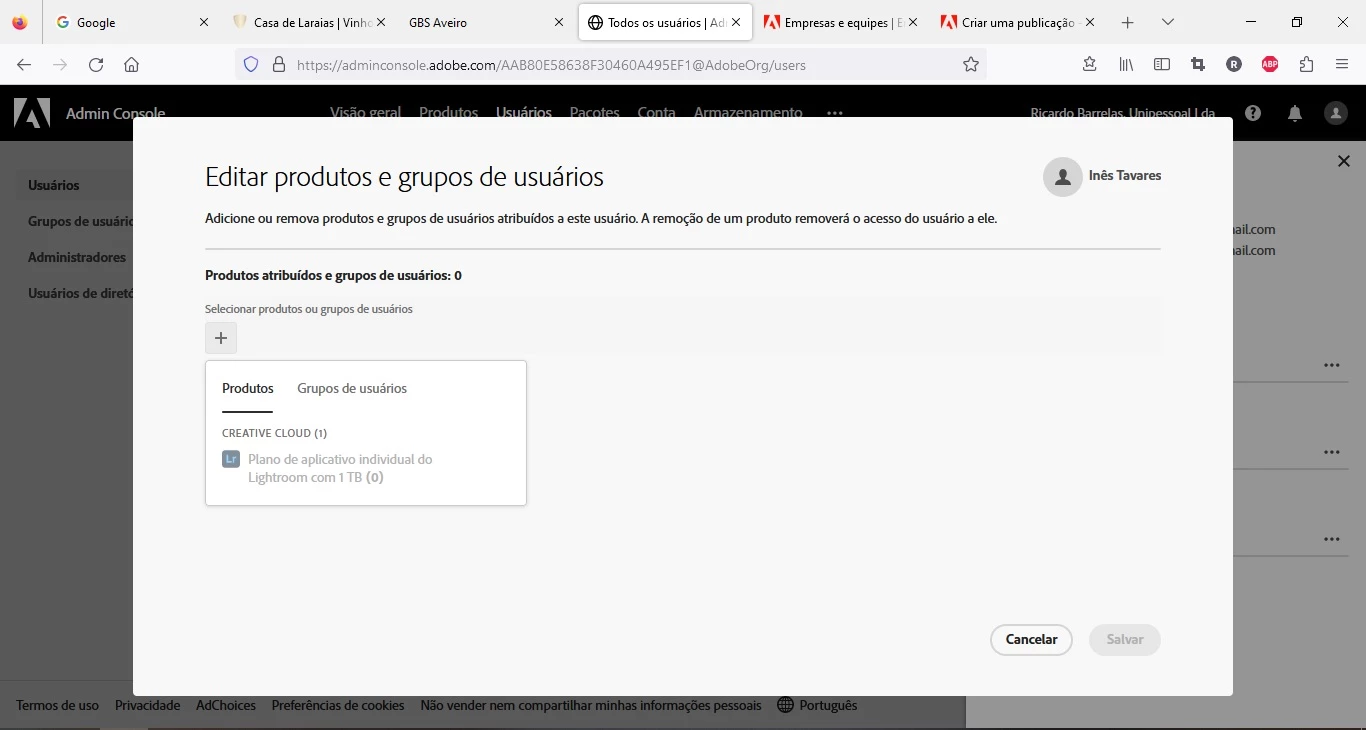Viewport: 1366px width, 730px height.
Task: Open the more options ellipsis in navigation
Action: pyautogui.click(x=835, y=113)
